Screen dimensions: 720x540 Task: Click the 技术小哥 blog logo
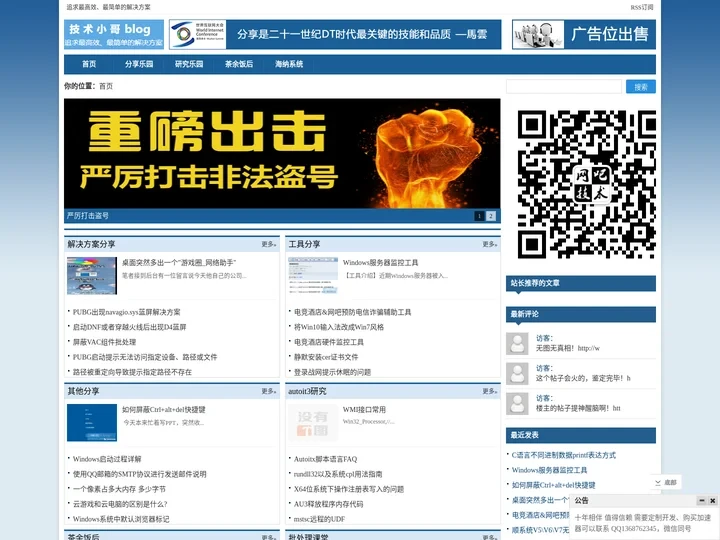114,34
